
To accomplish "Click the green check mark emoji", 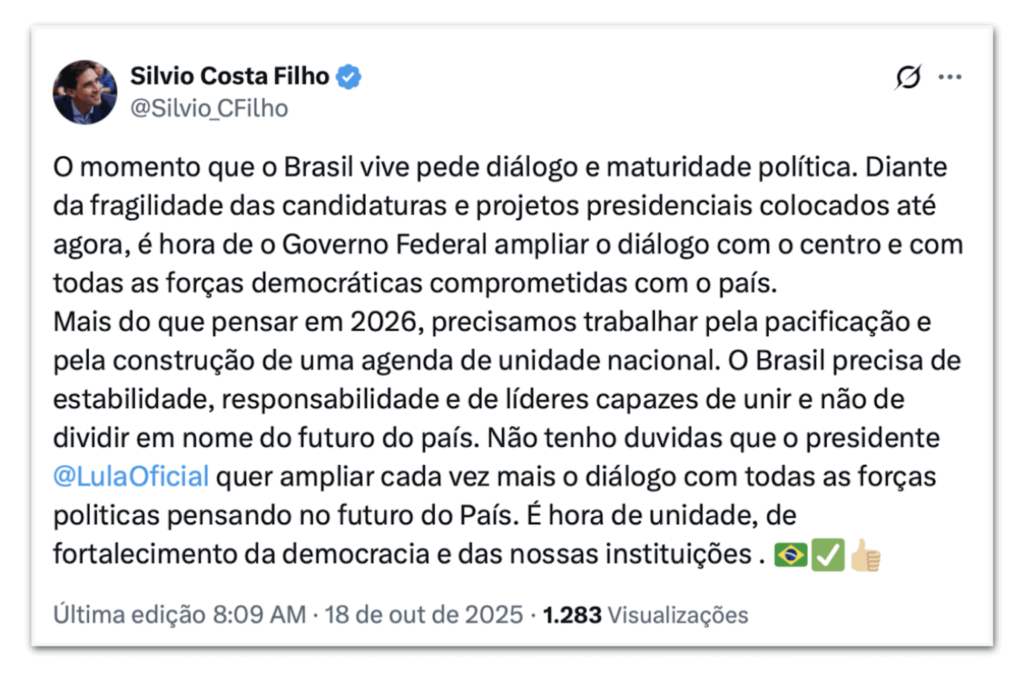I will 828,554.
